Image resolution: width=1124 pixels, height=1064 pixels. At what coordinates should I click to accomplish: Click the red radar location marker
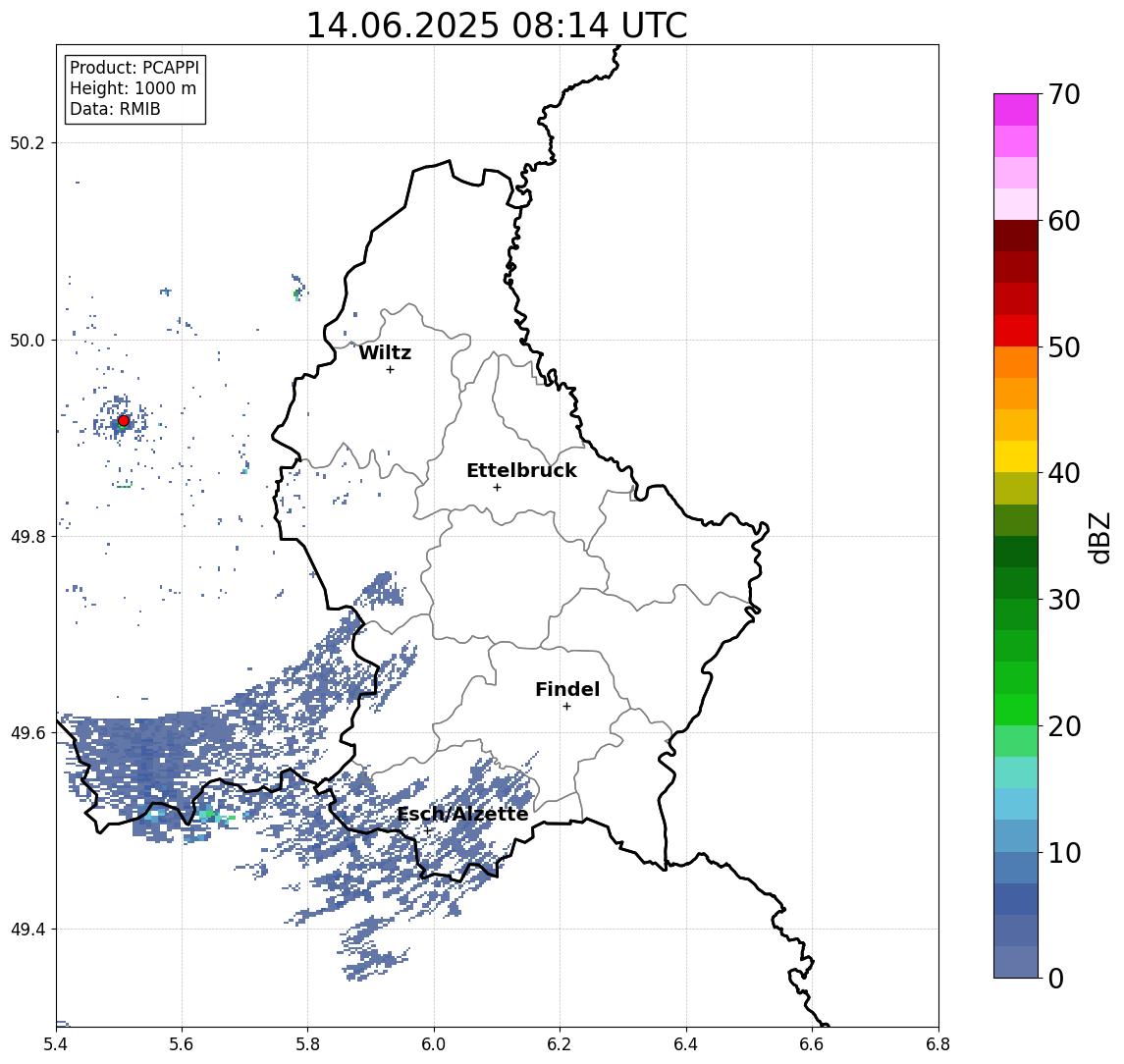click(124, 421)
